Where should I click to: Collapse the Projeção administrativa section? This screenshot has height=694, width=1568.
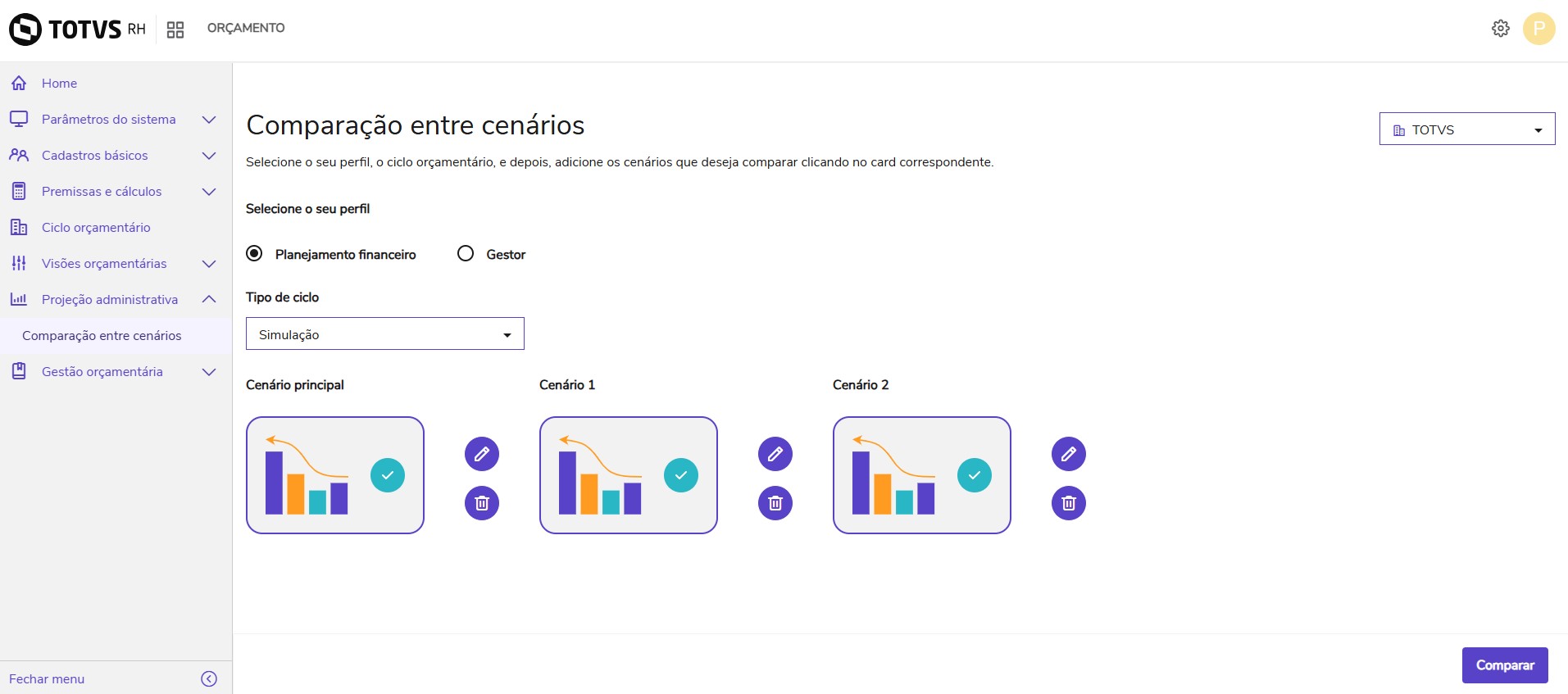pos(209,300)
